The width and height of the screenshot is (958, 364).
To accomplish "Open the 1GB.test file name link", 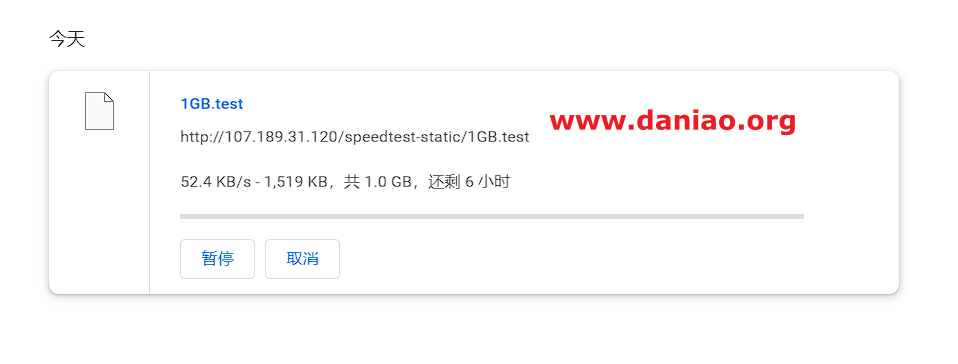I will 211,104.
